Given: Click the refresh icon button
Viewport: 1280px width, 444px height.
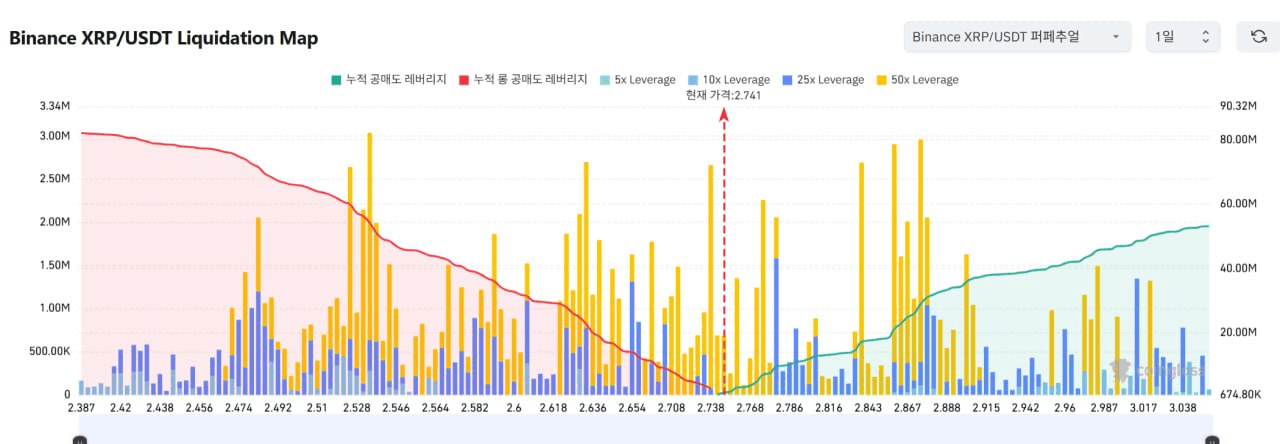Looking at the screenshot, I should coord(1258,37).
